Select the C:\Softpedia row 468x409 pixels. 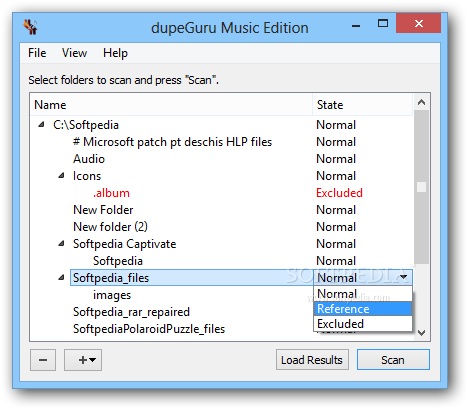(x=86, y=125)
